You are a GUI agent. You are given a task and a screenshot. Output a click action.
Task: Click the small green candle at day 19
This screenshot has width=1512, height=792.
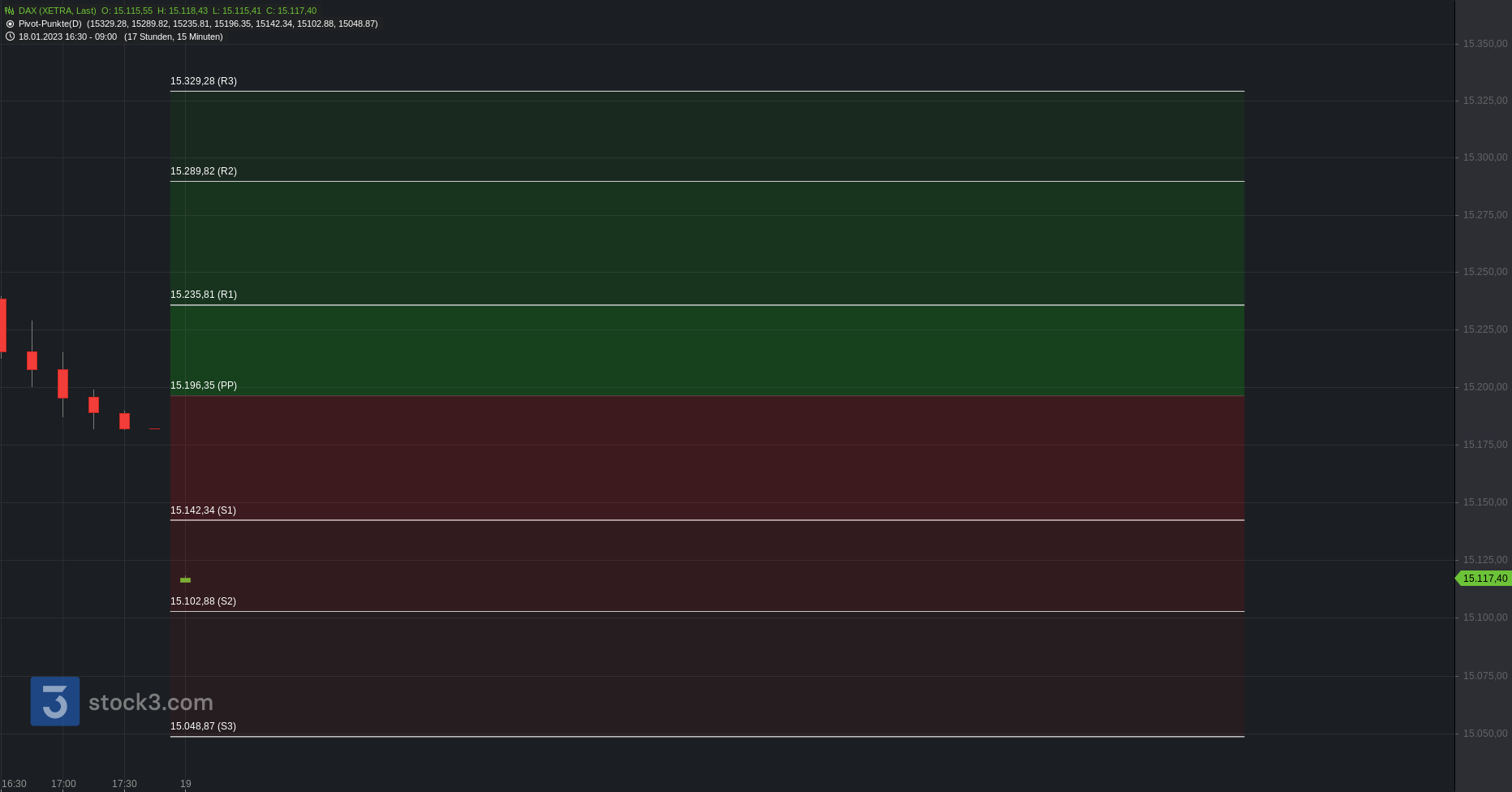185,579
